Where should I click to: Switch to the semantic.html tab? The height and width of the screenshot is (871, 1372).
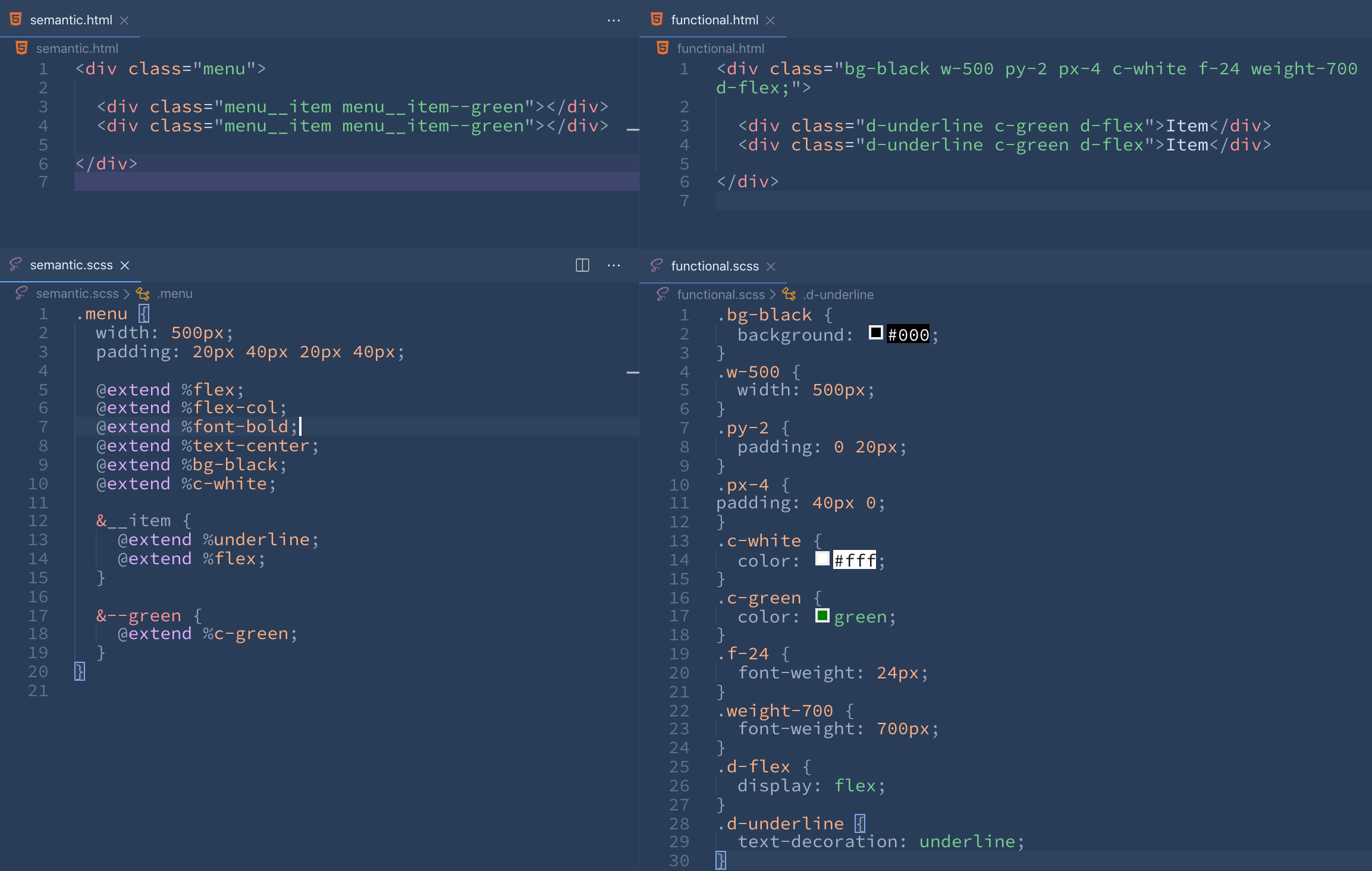click(x=71, y=20)
